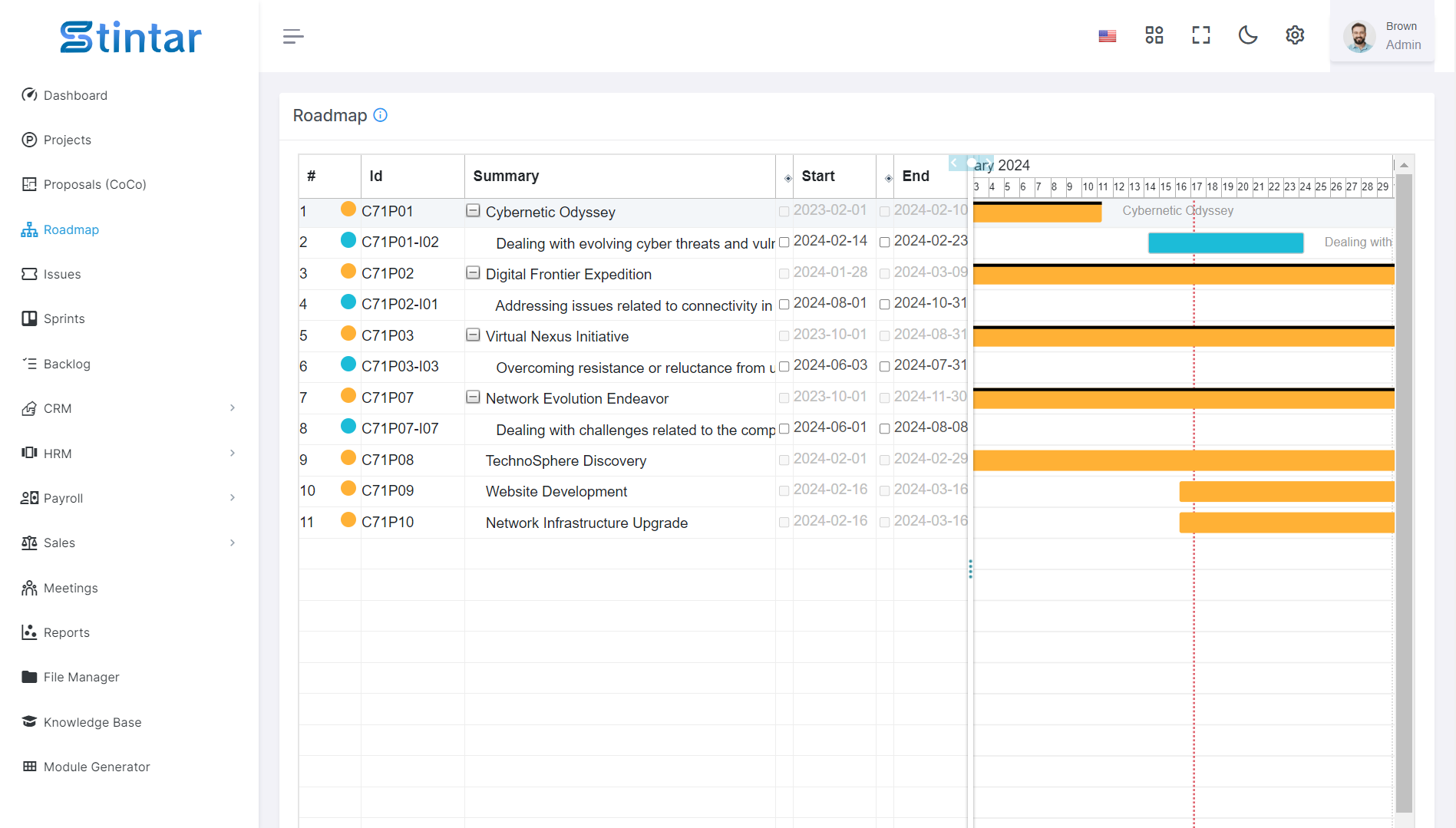Viewport: 1456px width, 828px height.
Task: Click the Backlog list icon
Action: pyautogui.click(x=29, y=364)
